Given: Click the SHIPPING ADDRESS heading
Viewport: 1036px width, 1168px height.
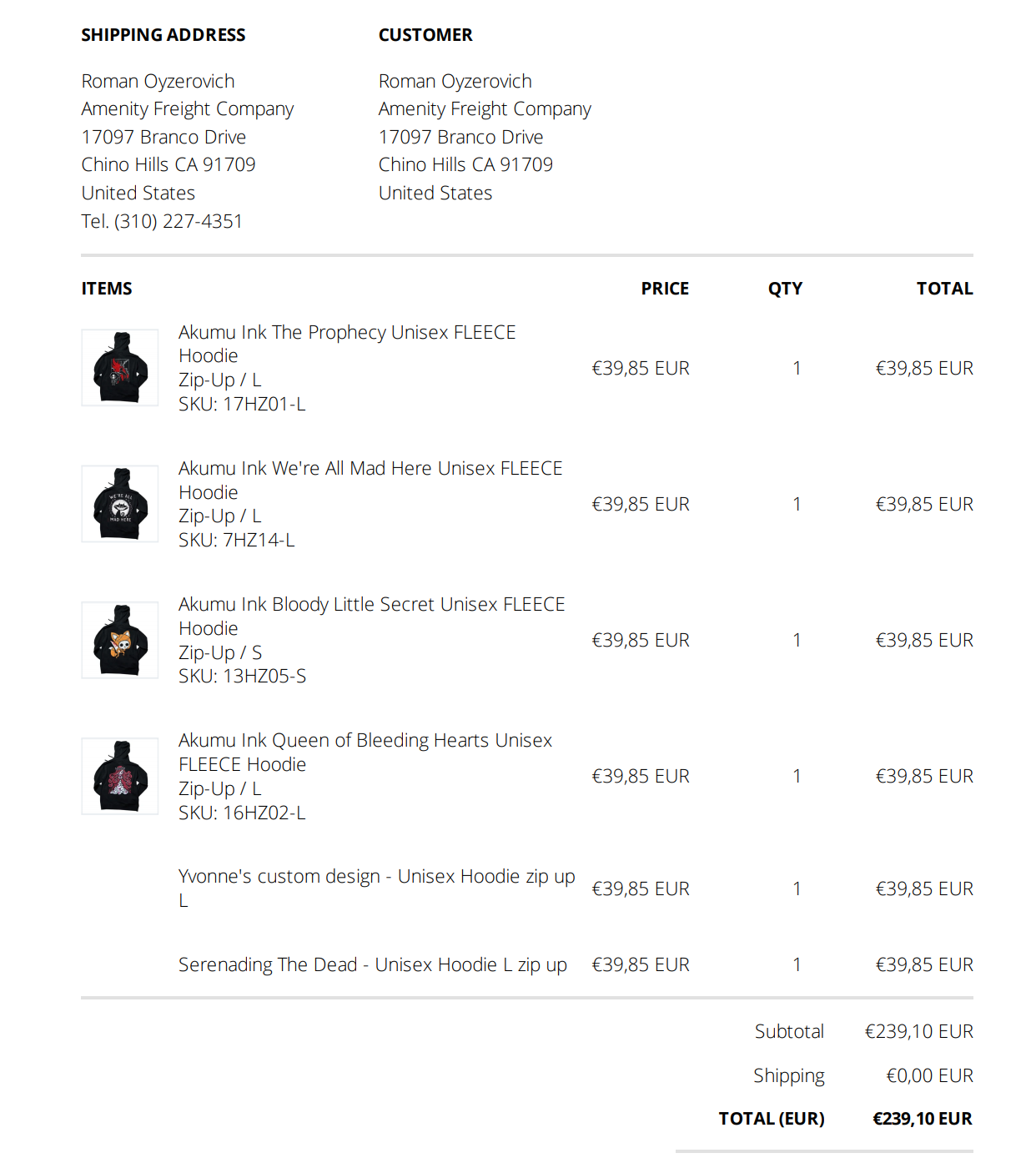Looking at the screenshot, I should (x=163, y=35).
